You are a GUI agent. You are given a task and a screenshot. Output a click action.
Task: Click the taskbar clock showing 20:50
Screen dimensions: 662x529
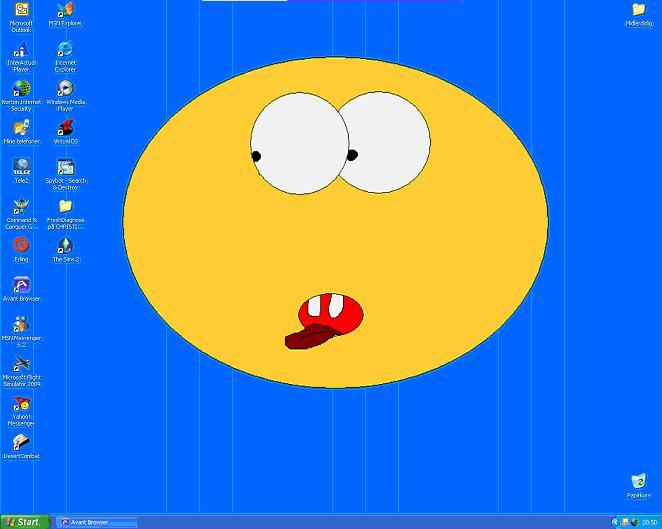coord(650,523)
